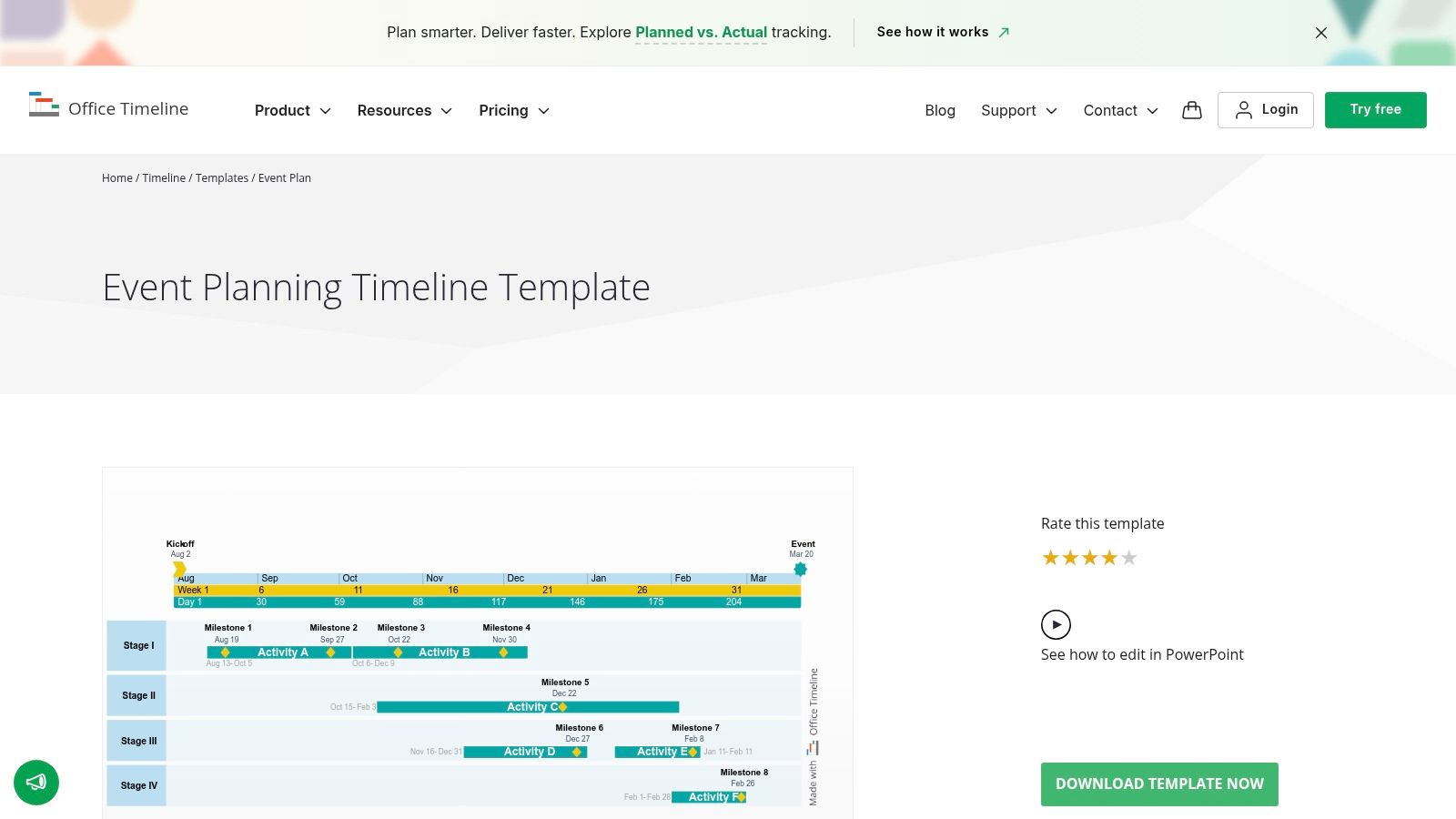Open the Contact menu
Viewport: 1456px width, 819px height.
pyautogui.click(x=1119, y=110)
